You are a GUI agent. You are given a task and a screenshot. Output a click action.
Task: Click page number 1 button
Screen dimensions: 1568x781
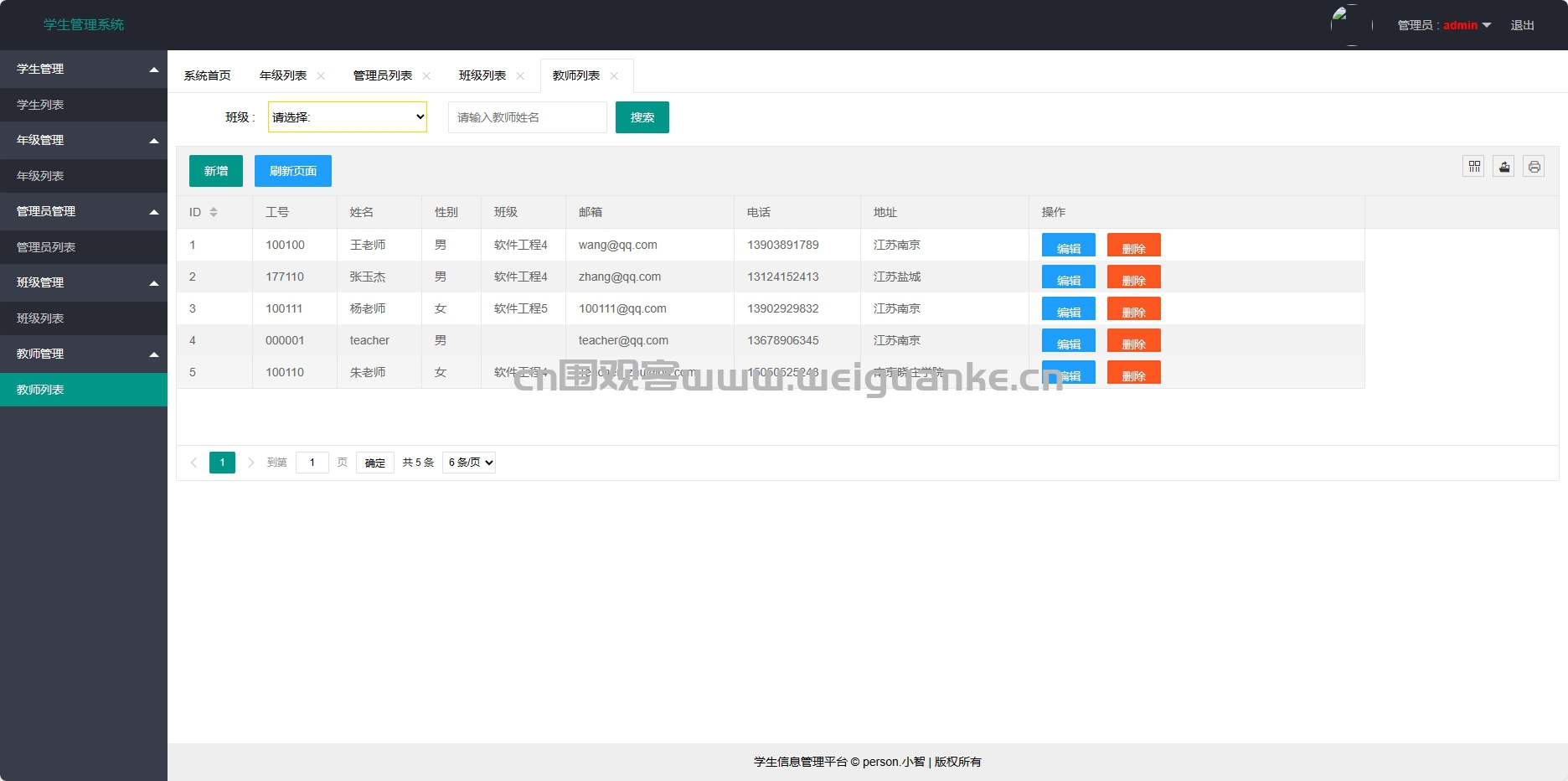tap(222, 463)
